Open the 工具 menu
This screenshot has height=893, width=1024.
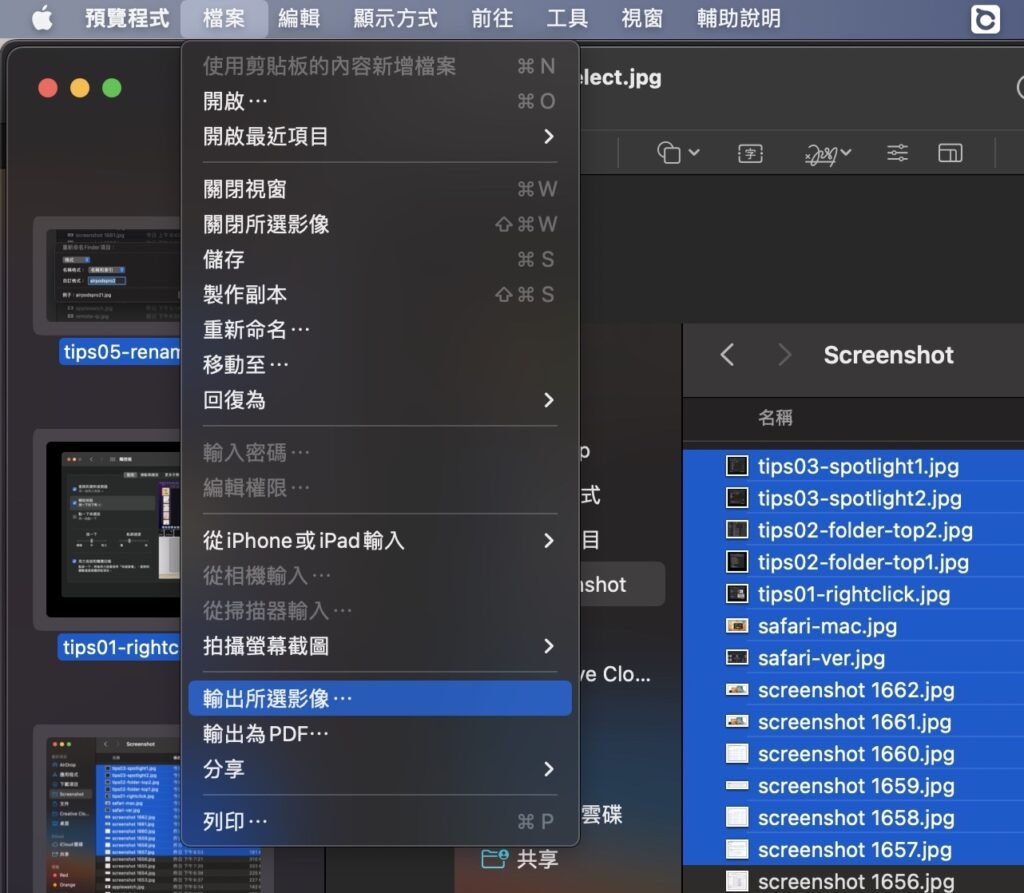567,18
